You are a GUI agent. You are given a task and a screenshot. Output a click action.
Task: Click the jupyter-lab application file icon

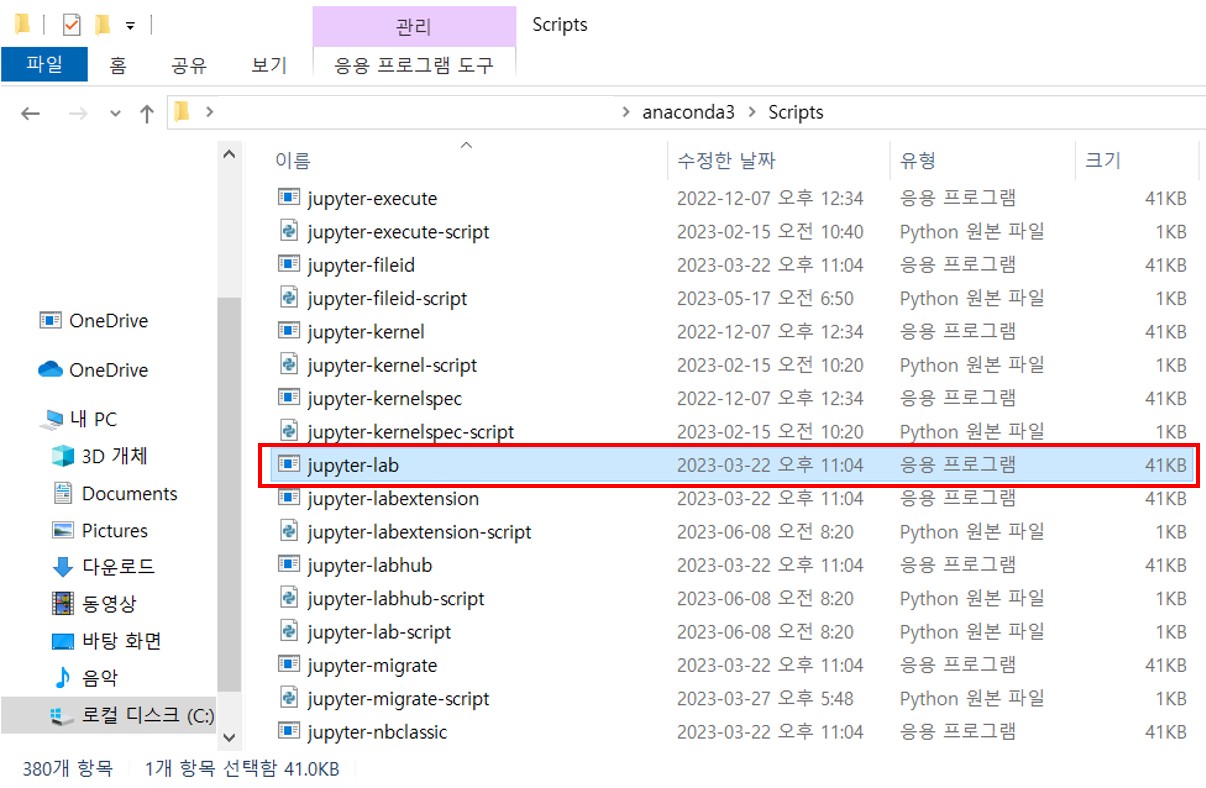coord(289,465)
